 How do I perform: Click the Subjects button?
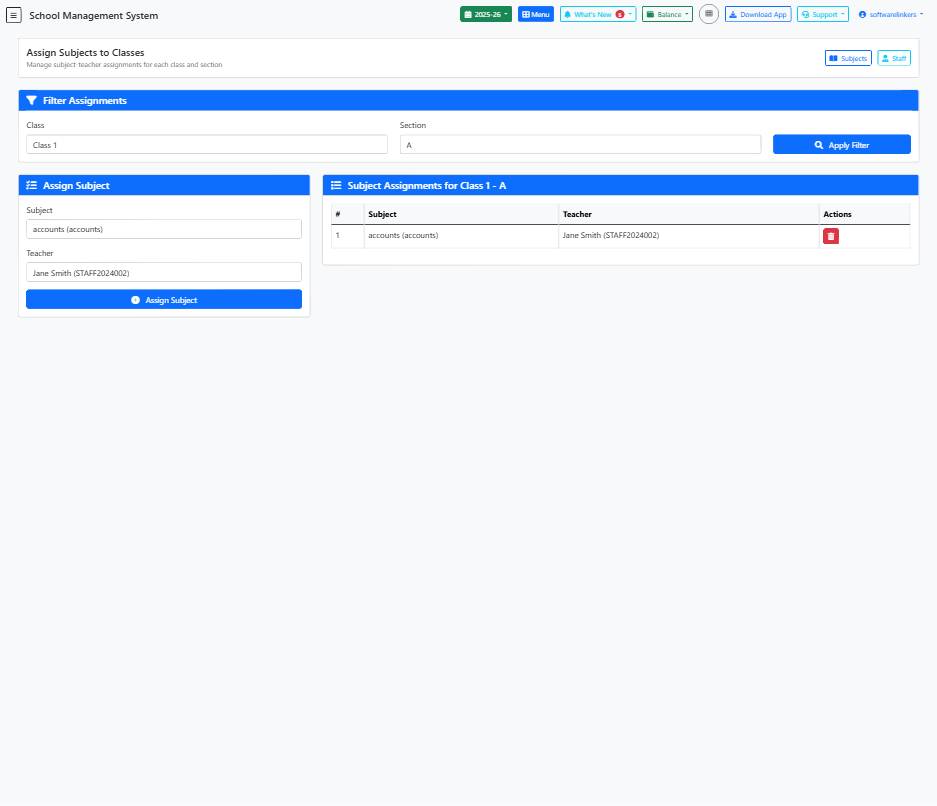pyautogui.click(x=847, y=58)
